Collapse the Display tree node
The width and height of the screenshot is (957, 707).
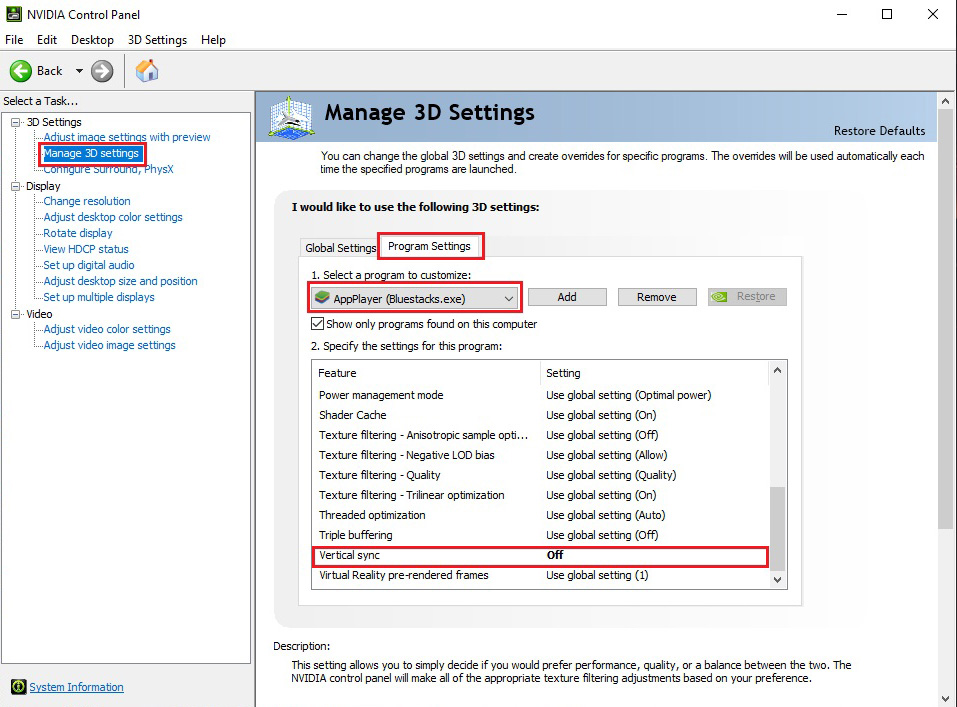coord(15,186)
